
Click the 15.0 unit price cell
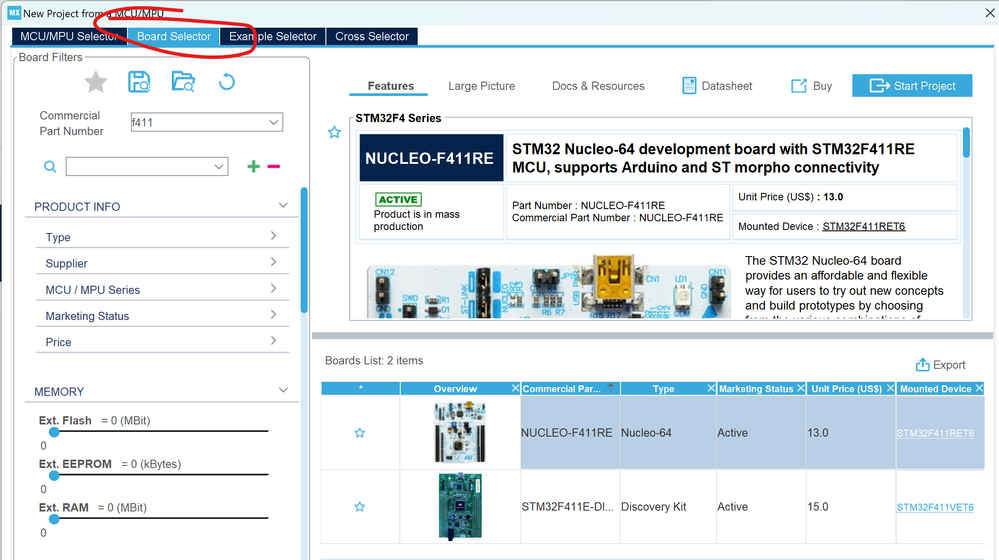(x=851, y=507)
